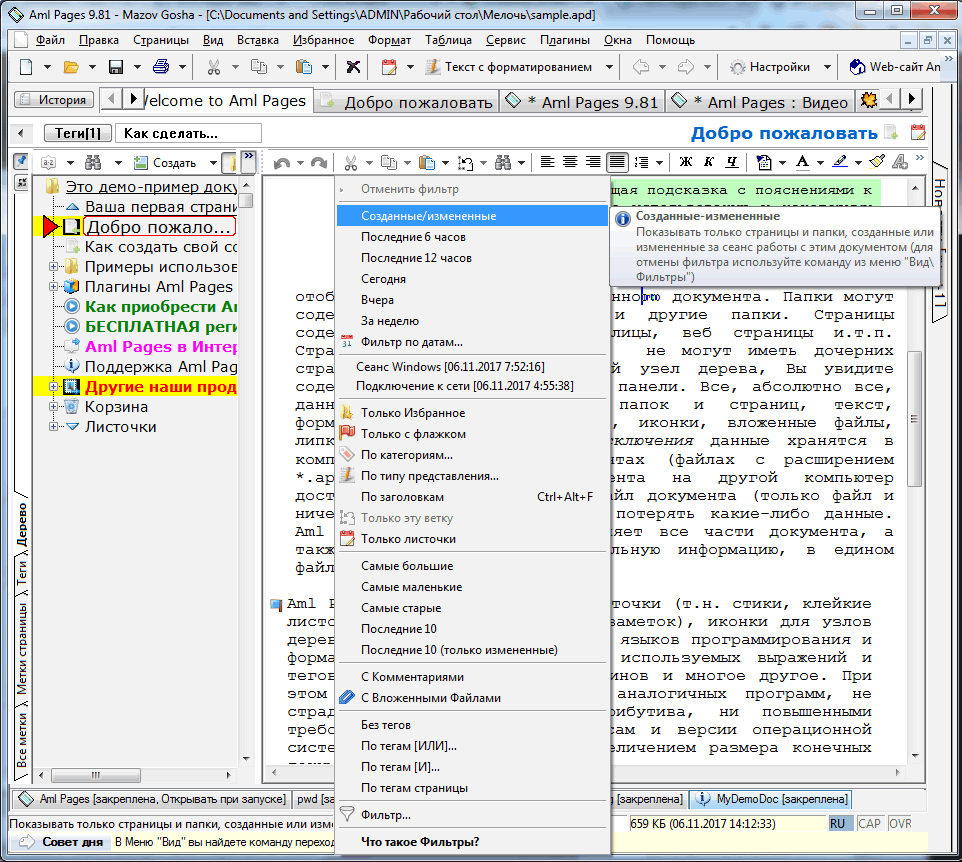Viewport: 962px width, 862px height.
Task: Click the Save floppy disk icon
Action: pos(116,67)
